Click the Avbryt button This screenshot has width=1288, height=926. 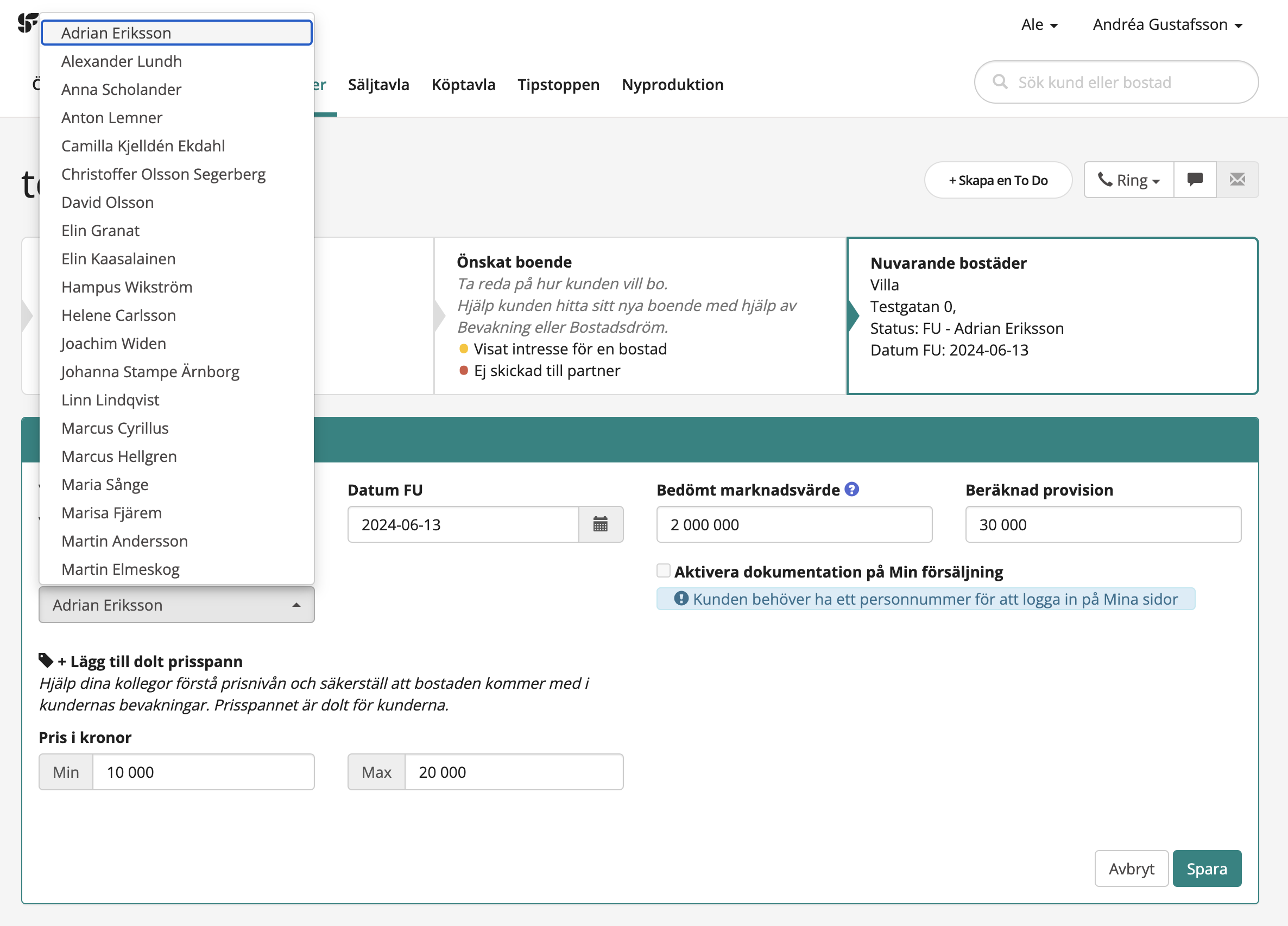click(1131, 868)
